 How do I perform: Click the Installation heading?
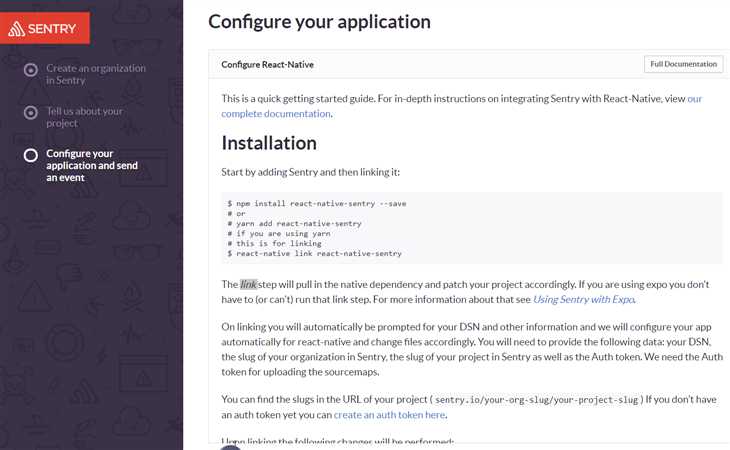point(269,143)
